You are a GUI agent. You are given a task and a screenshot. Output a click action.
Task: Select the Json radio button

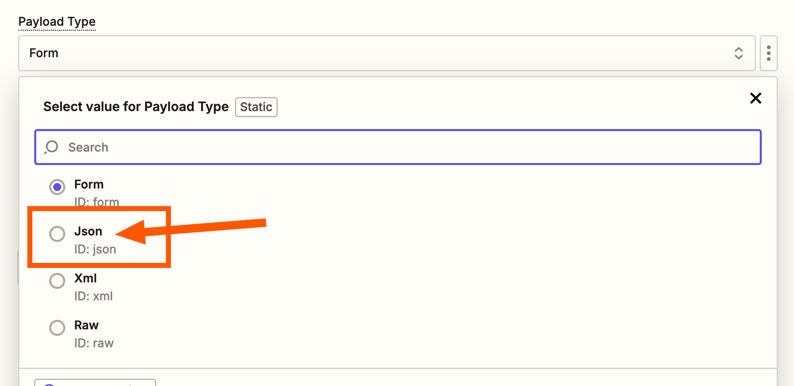click(57, 234)
